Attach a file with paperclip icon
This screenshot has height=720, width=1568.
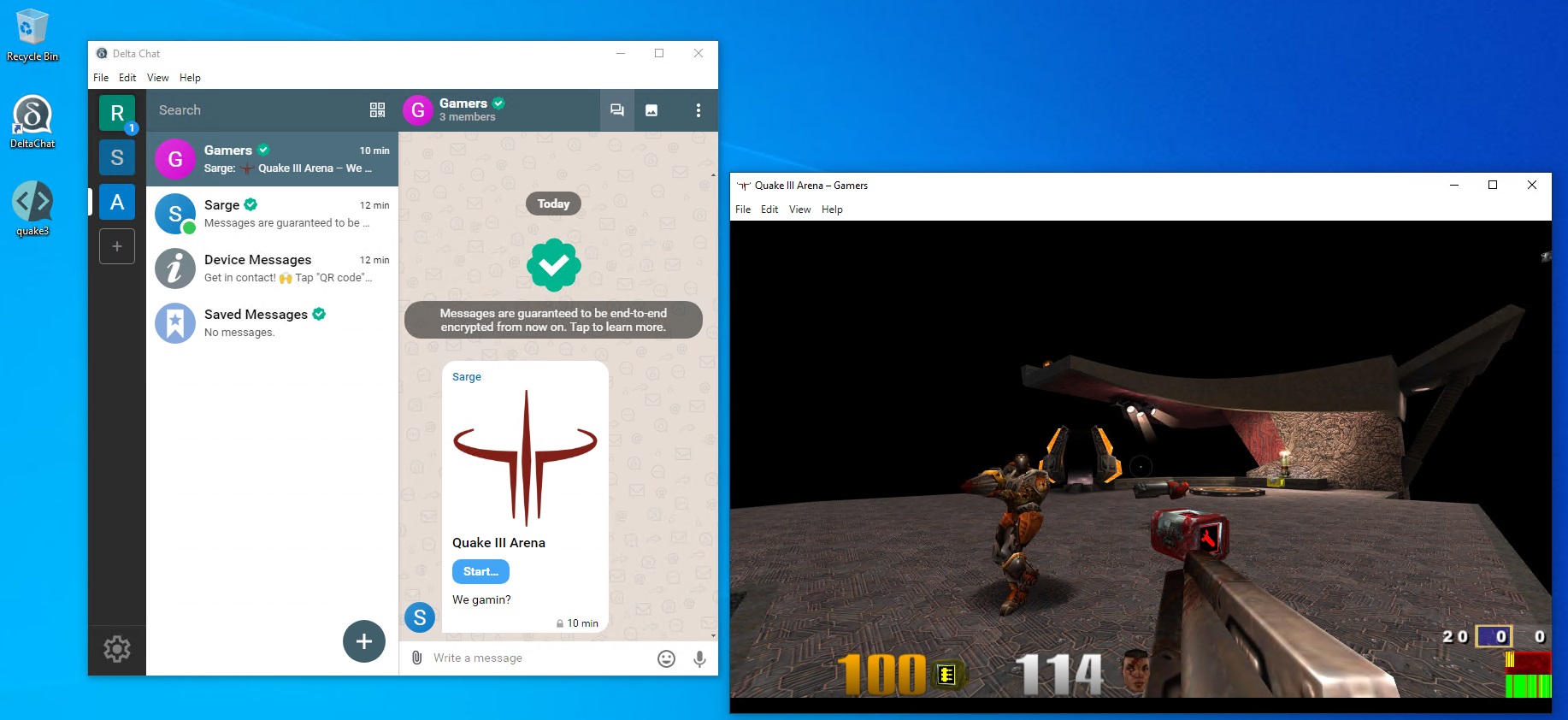tap(417, 658)
